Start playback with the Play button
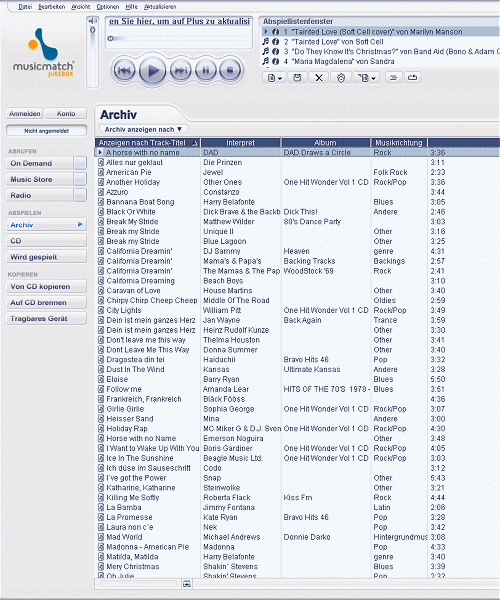Viewport: 500px width, 600px height. 152,70
